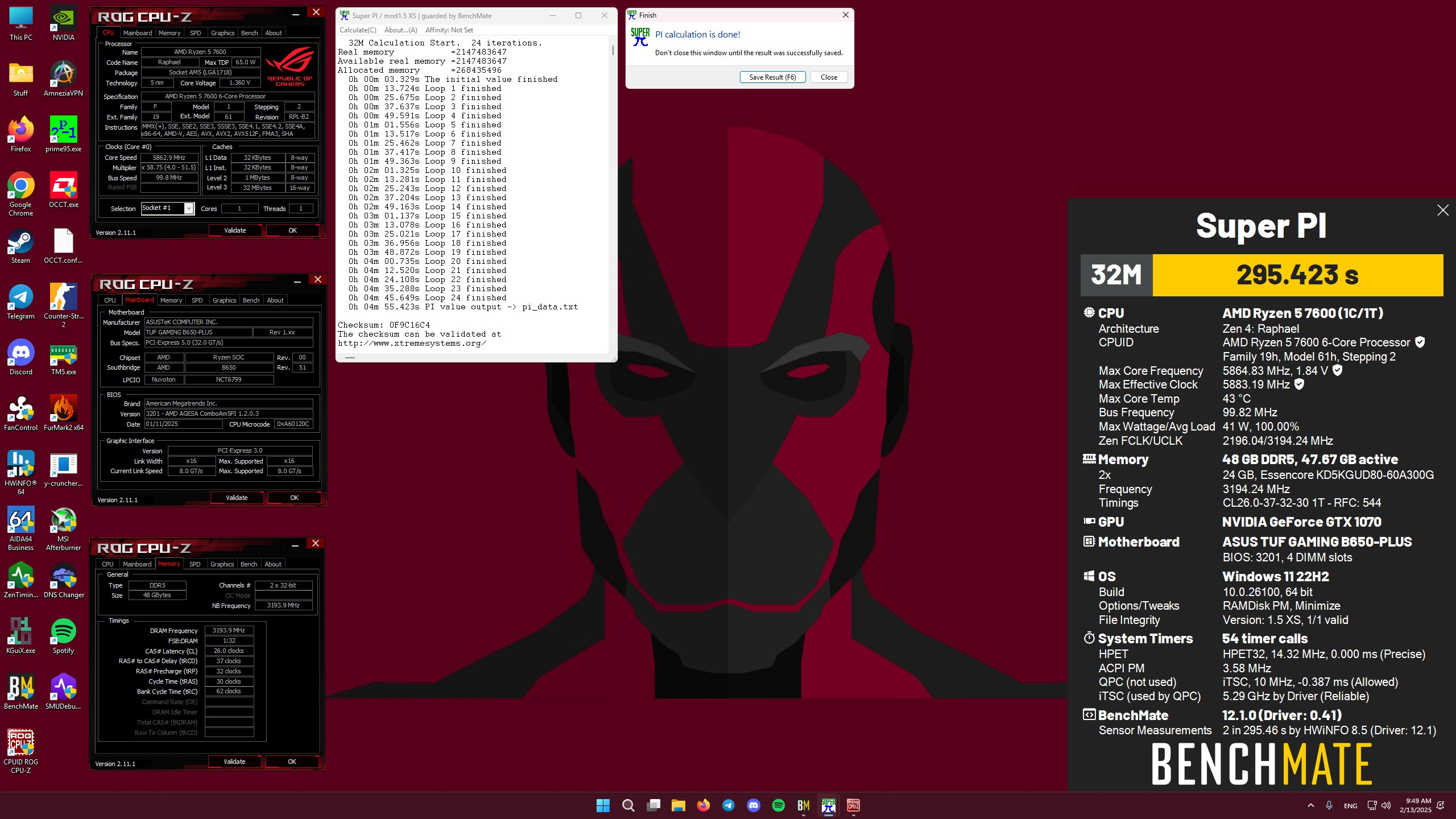
Task: Launch Counter-Strike 2 desktop shortcut
Action: coord(64,306)
